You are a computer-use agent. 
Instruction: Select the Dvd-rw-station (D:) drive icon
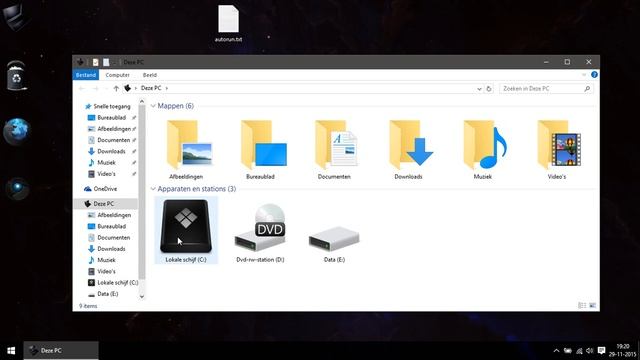point(260,228)
